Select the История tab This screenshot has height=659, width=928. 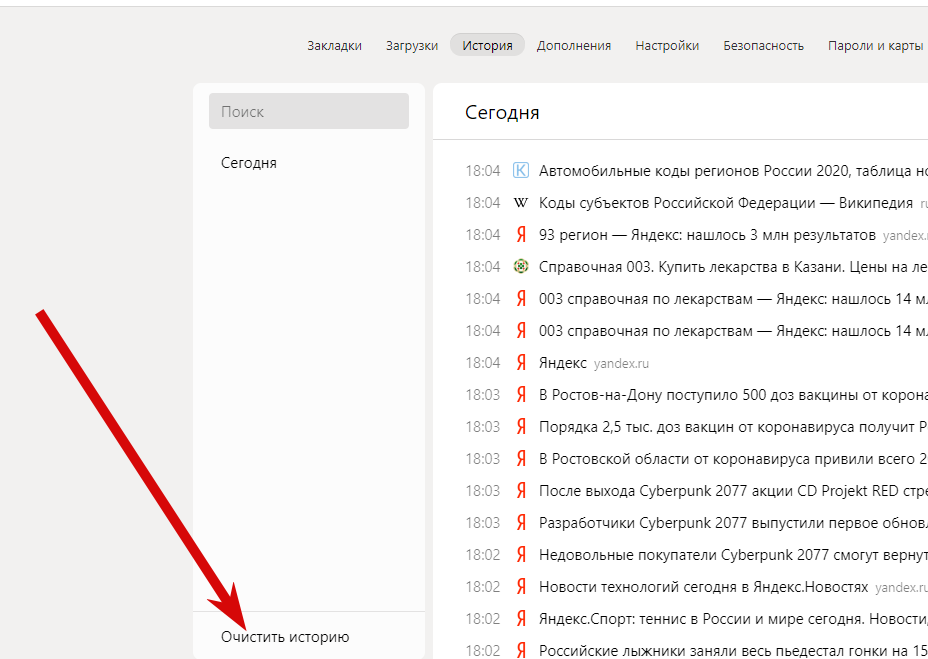coord(488,46)
